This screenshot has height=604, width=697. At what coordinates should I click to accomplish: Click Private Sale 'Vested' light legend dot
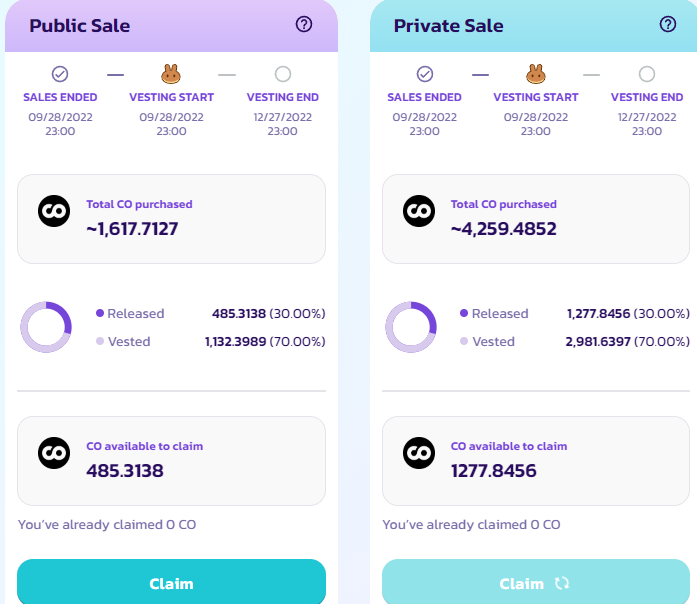coord(464,341)
